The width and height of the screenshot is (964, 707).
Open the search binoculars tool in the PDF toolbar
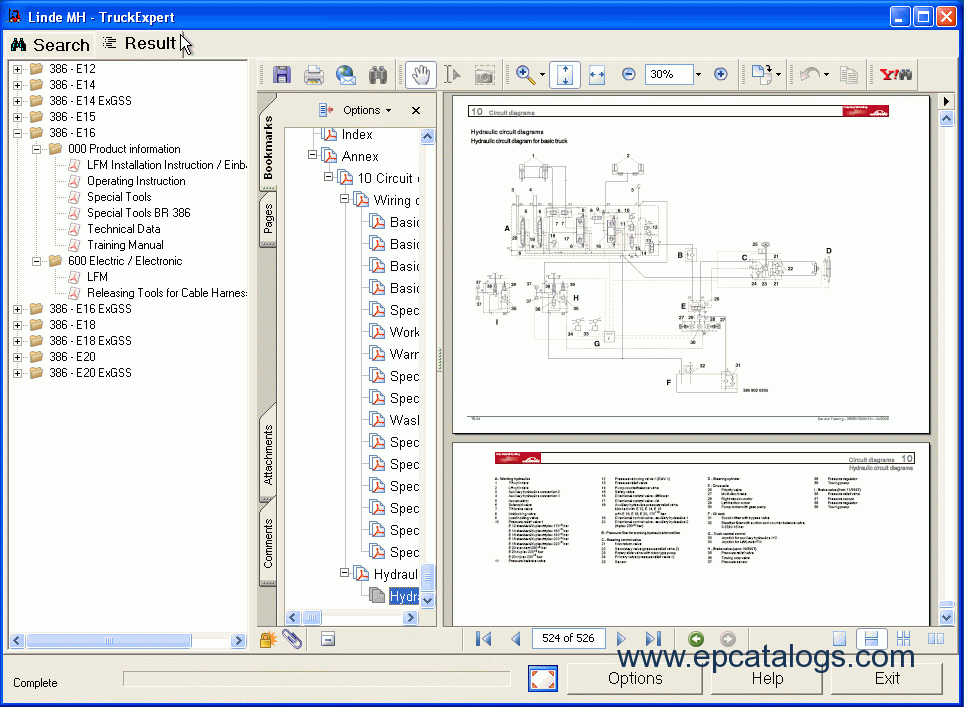coord(377,75)
